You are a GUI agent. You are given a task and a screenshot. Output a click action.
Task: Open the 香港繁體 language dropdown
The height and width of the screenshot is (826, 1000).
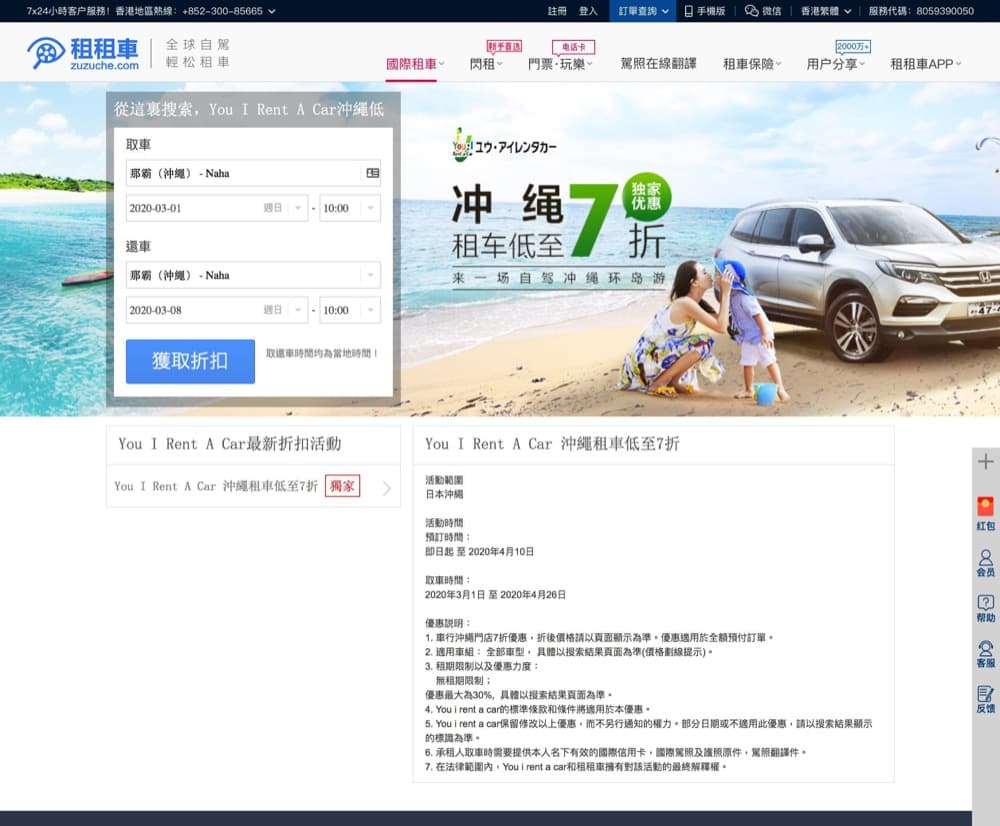[826, 11]
